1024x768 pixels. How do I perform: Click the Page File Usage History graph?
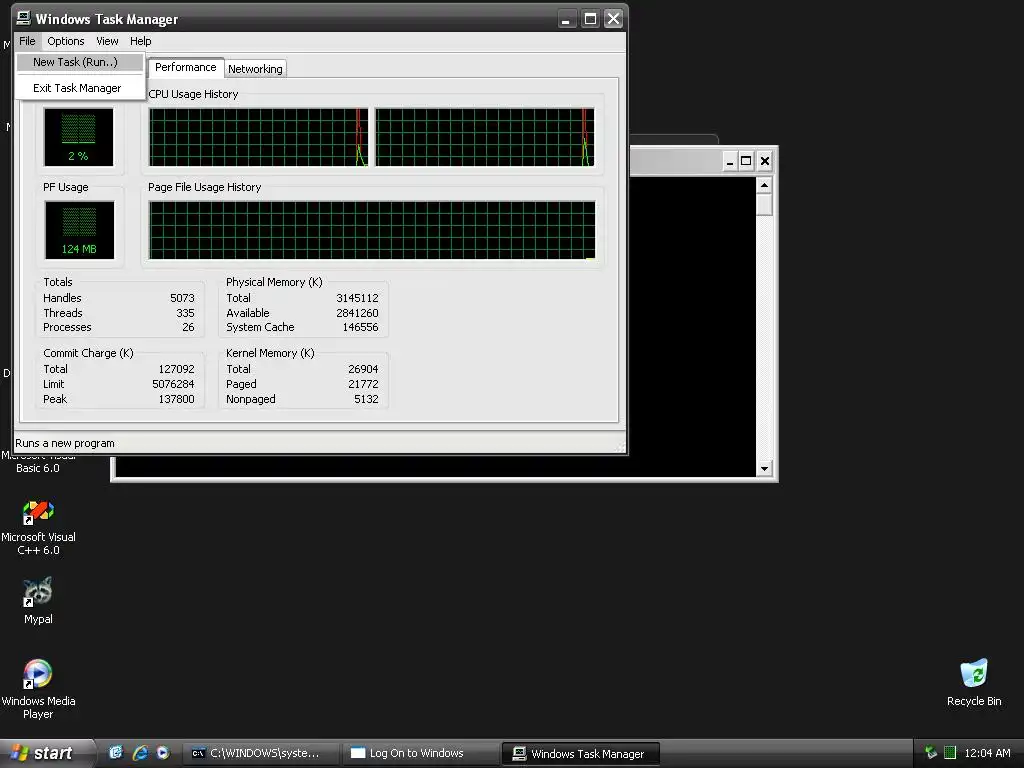pos(372,230)
